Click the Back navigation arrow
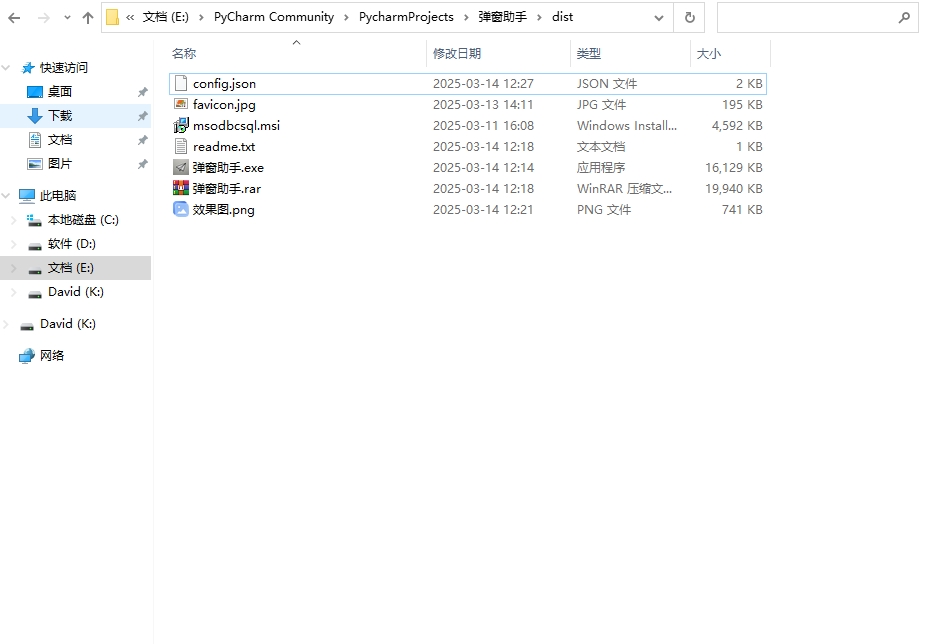Image resolution: width=932 pixels, height=644 pixels. (14, 17)
